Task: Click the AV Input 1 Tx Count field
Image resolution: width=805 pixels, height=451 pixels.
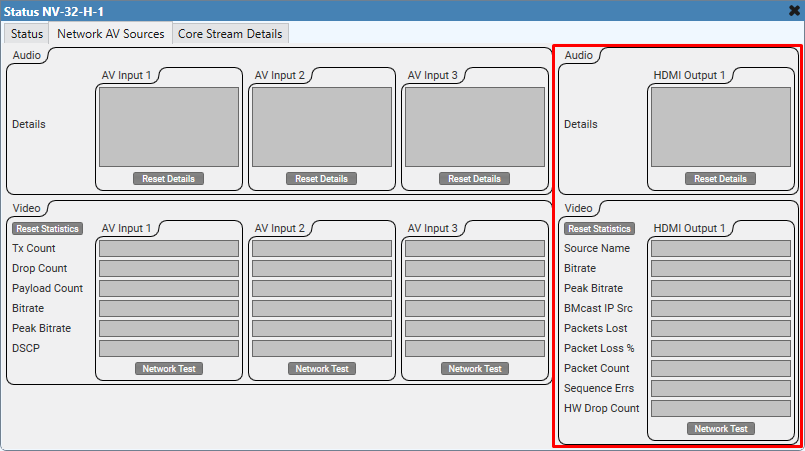Action: pos(168,248)
